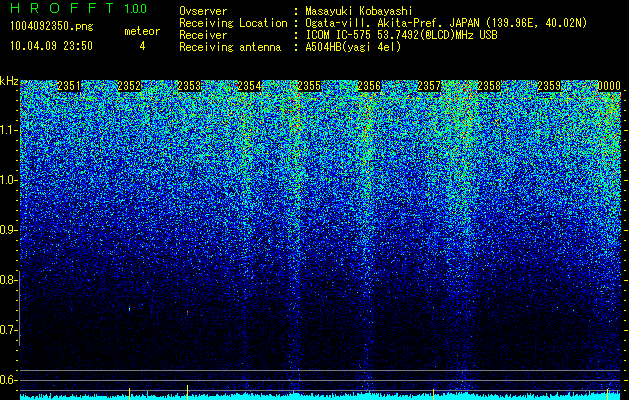Click the yellow meteor tick below 2357
629x400 pixels.
click(433, 393)
